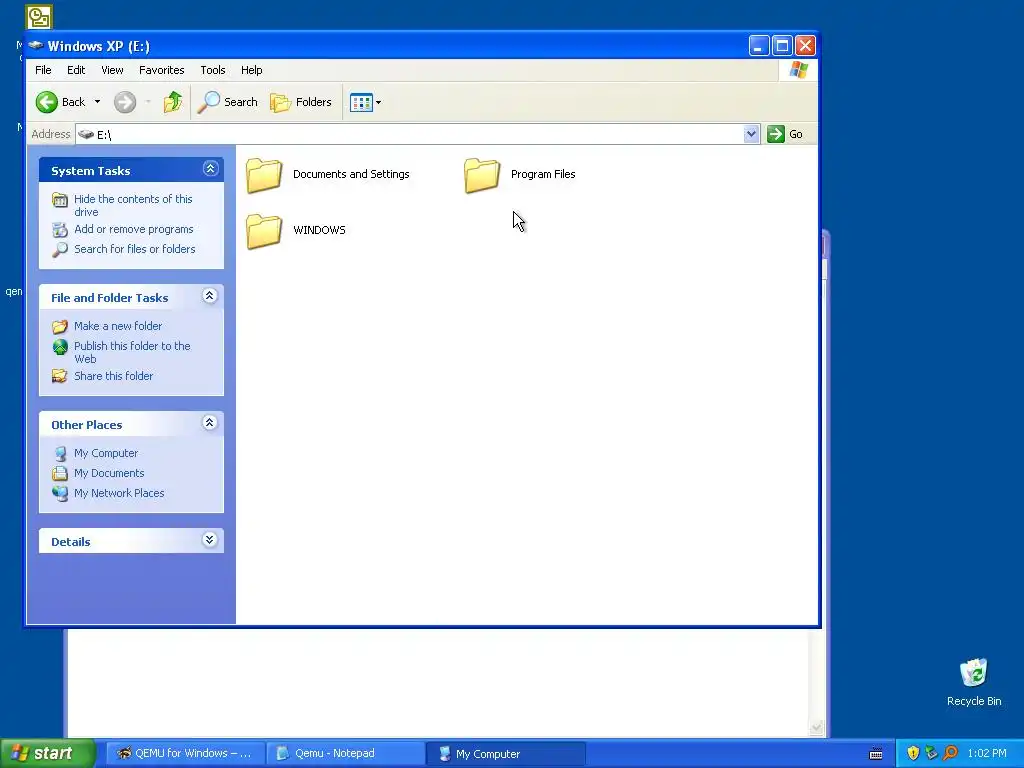The height and width of the screenshot is (768, 1024).
Task: Click Publish this folder to the Web
Action: coord(133,352)
